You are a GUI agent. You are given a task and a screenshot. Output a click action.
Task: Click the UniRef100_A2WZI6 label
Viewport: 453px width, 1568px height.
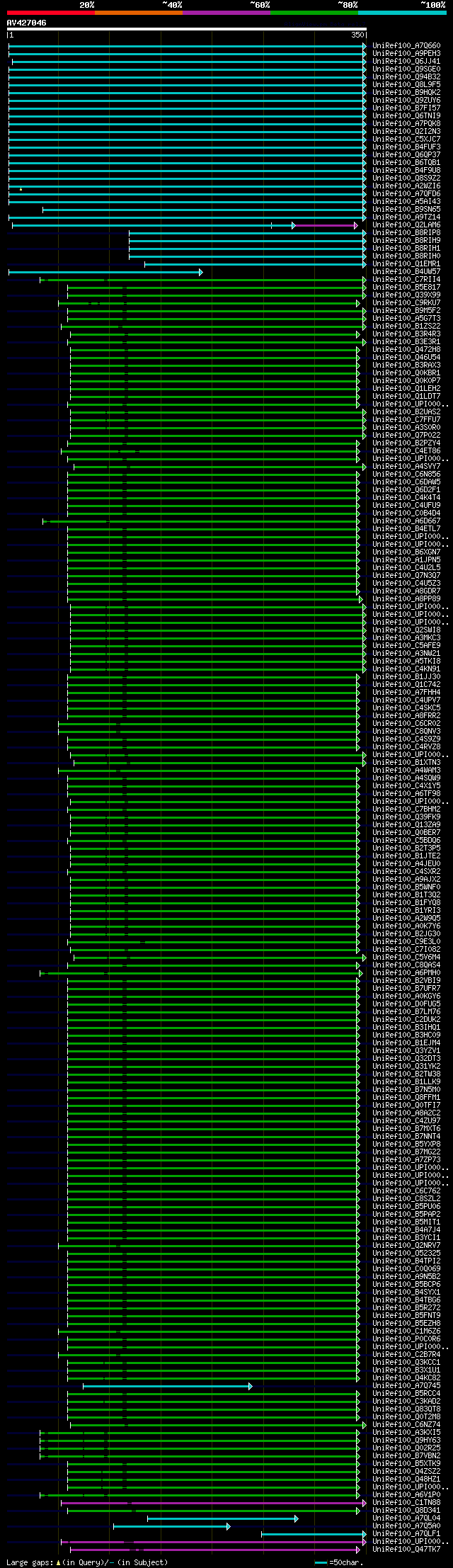tap(406, 186)
